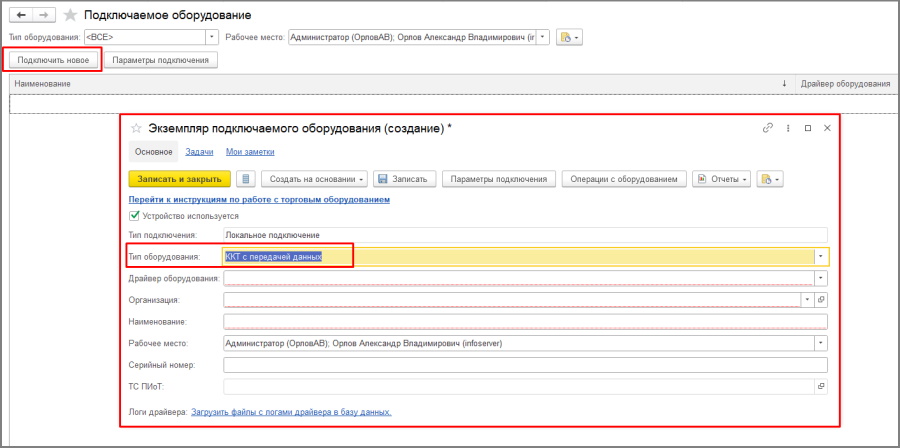Viewport: 900px width, 448px height.
Task: Expand the Создать на основании menu
Action: click(x=315, y=179)
